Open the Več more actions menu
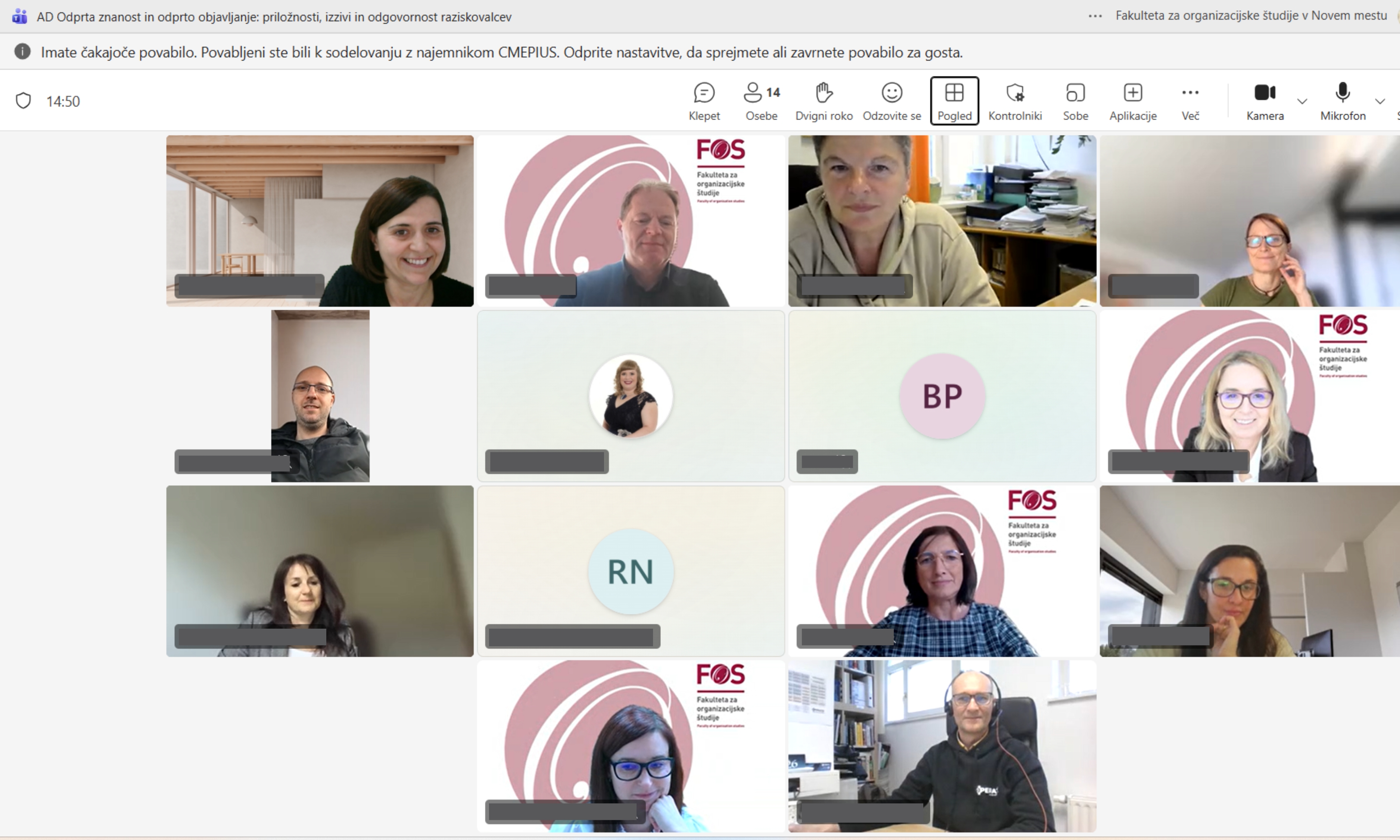Image resolution: width=1400 pixels, height=840 pixels. coord(1190,101)
